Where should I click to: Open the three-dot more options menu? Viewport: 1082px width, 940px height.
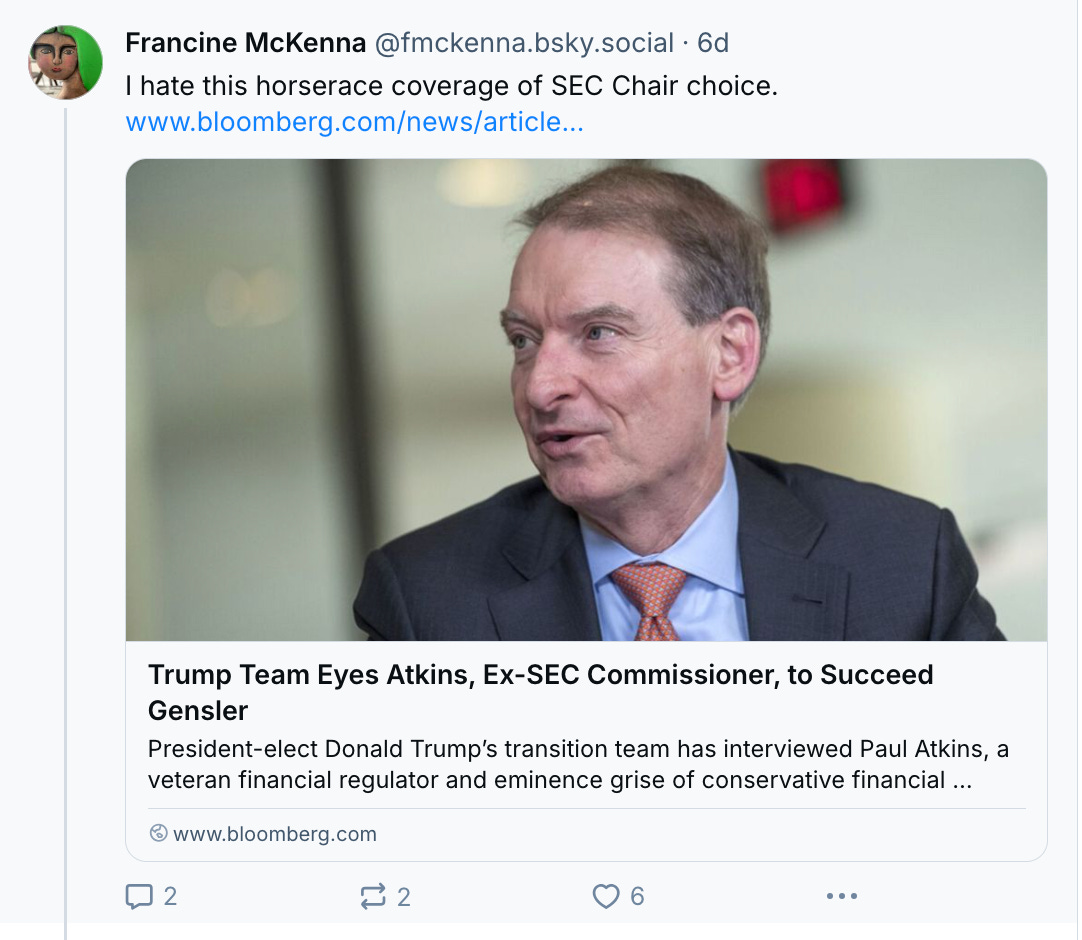tap(842, 896)
